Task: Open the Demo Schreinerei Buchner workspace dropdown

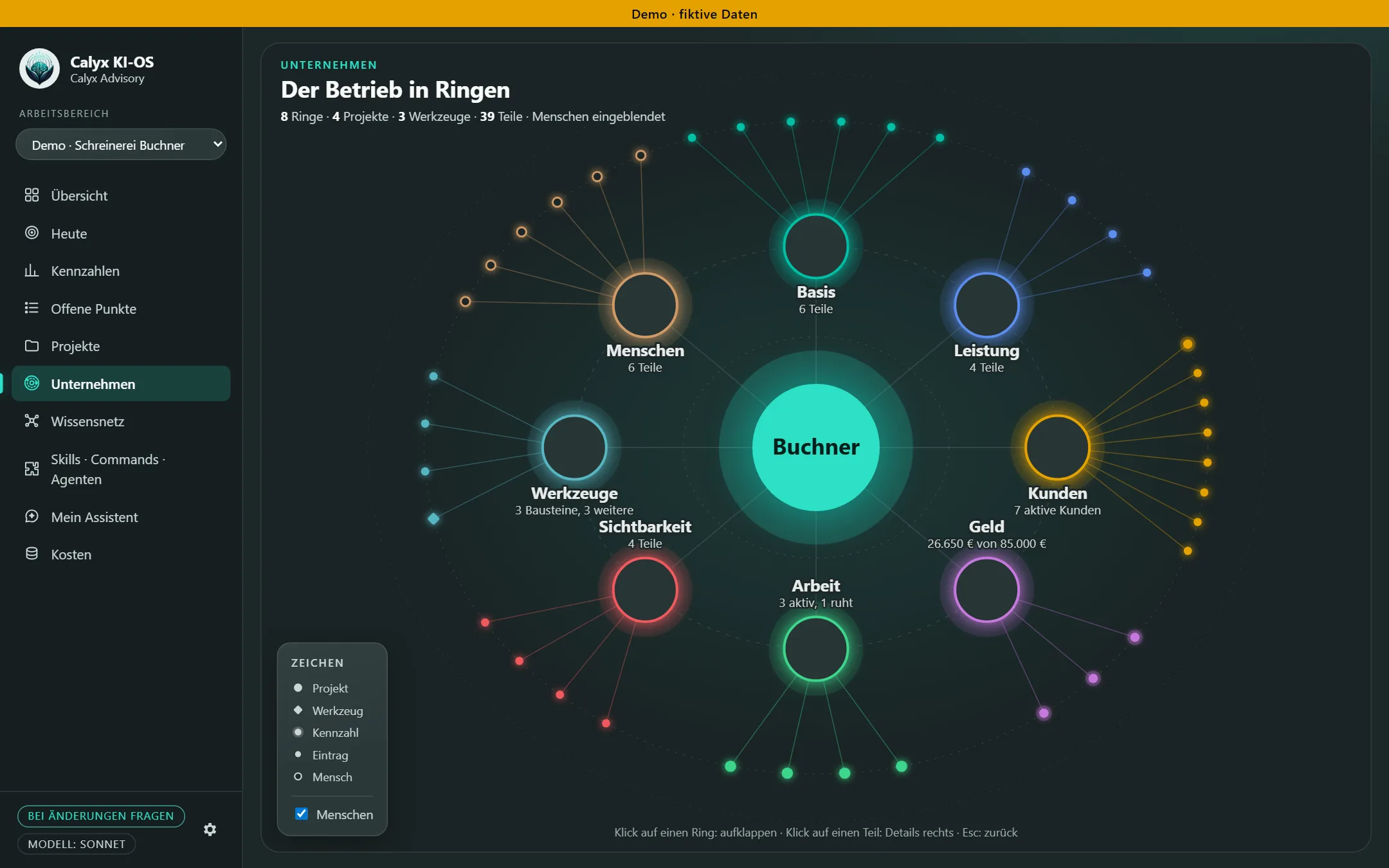Action: pyautogui.click(x=121, y=145)
